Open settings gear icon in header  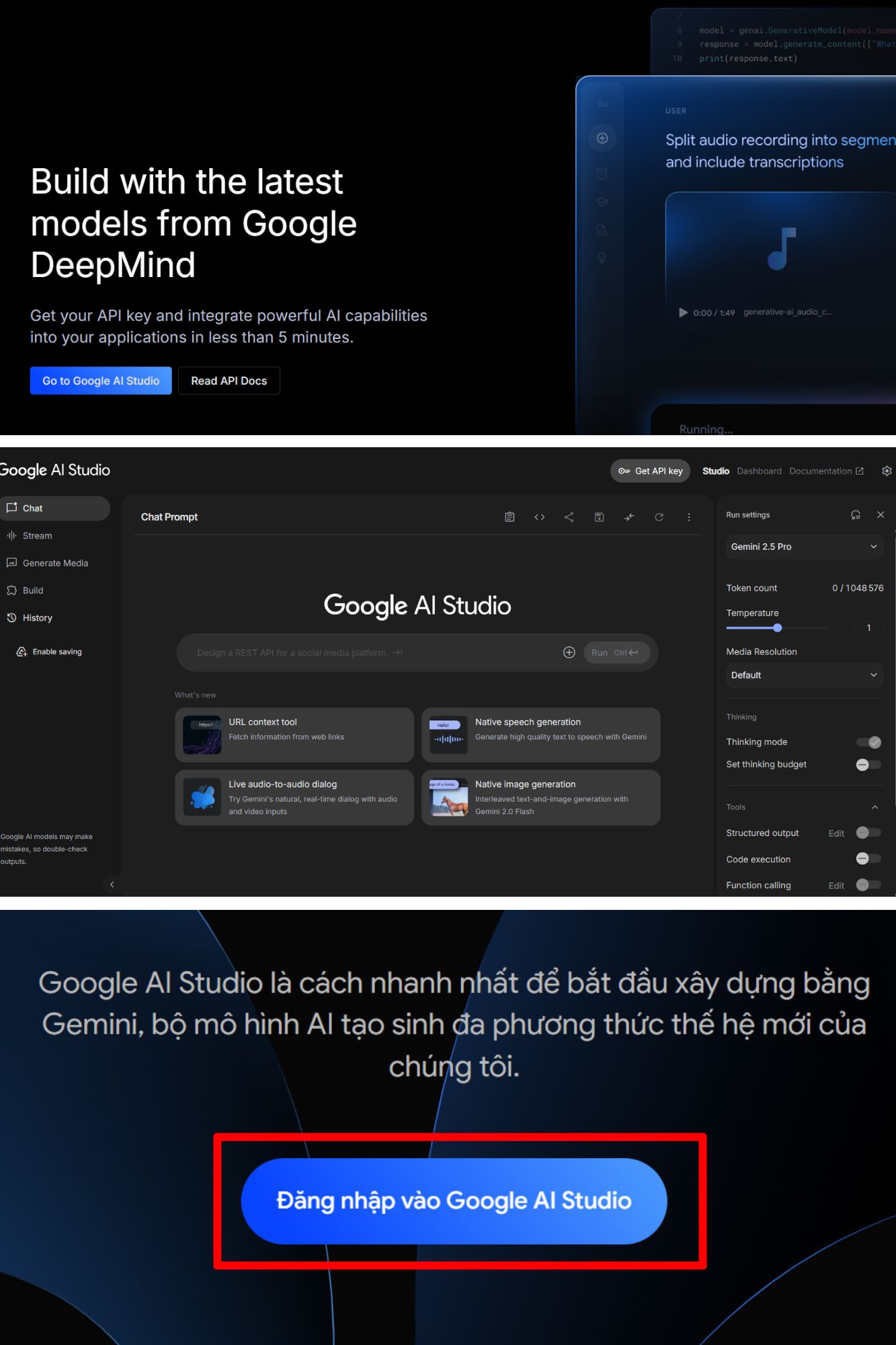tap(887, 471)
